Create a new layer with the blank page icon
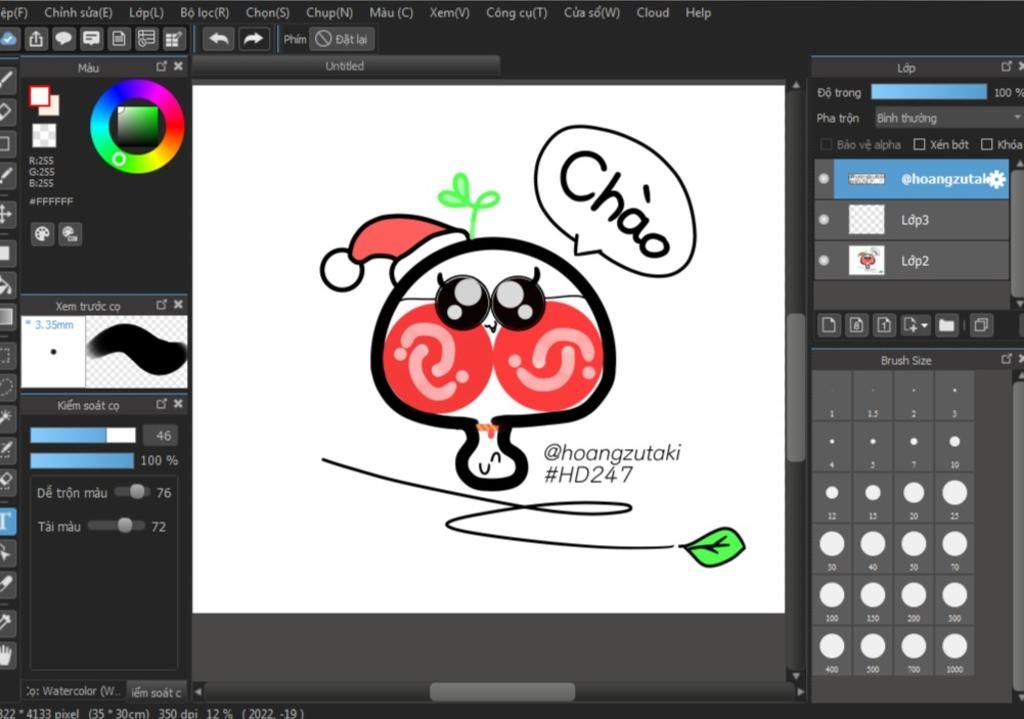Screen dimensions: 1024x719 (829, 325)
